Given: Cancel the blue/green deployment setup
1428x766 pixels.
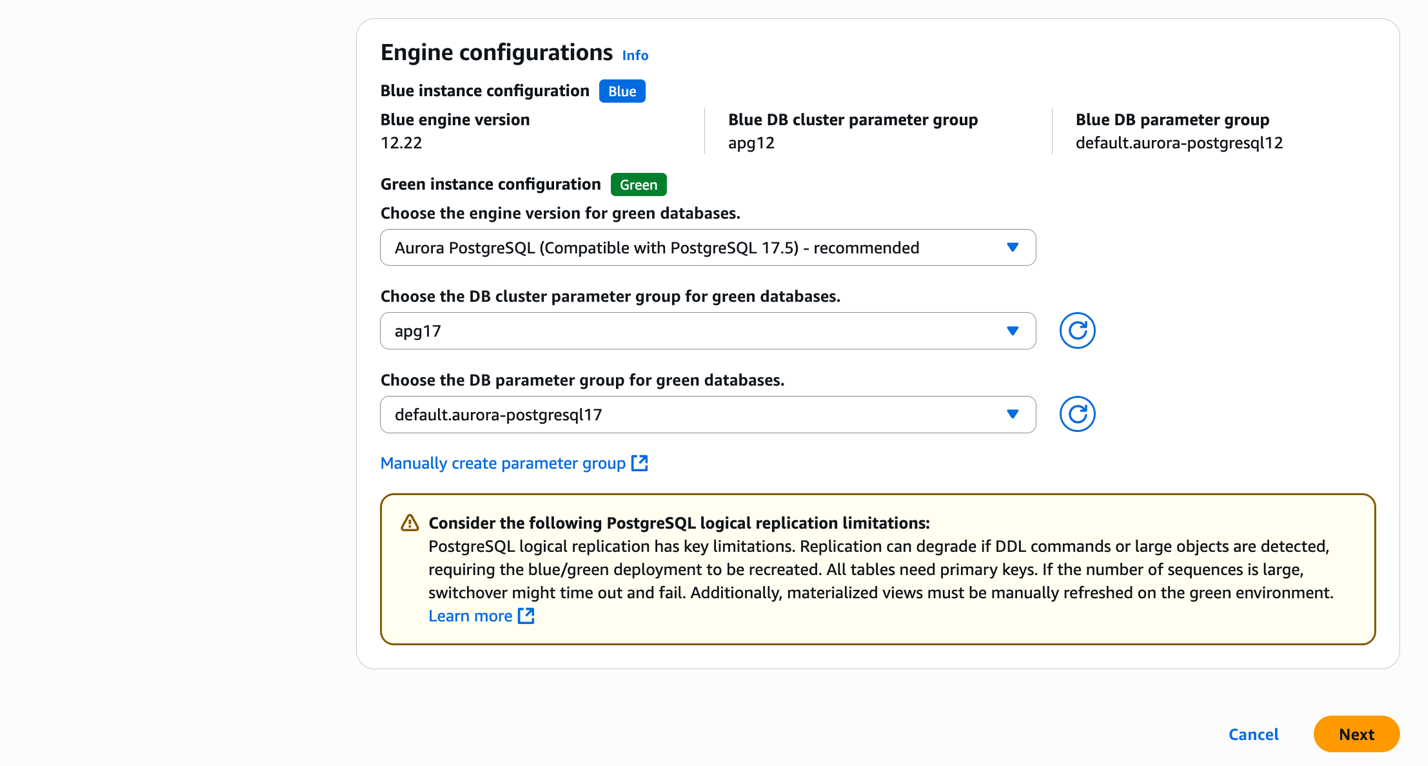Looking at the screenshot, I should tap(1253, 734).
